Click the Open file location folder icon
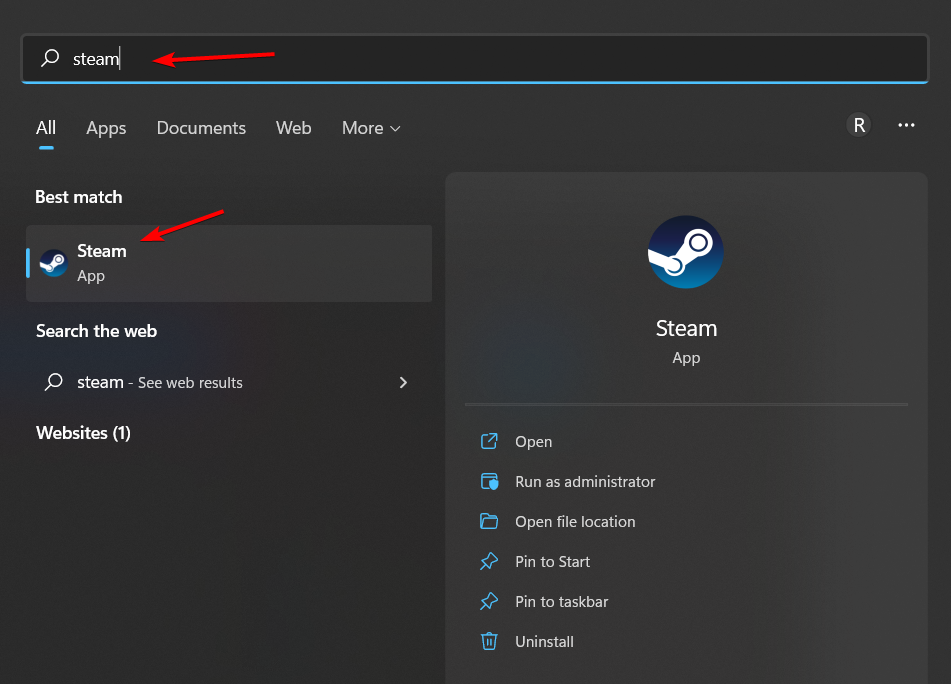The height and width of the screenshot is (684, 951). coord(489,521)
